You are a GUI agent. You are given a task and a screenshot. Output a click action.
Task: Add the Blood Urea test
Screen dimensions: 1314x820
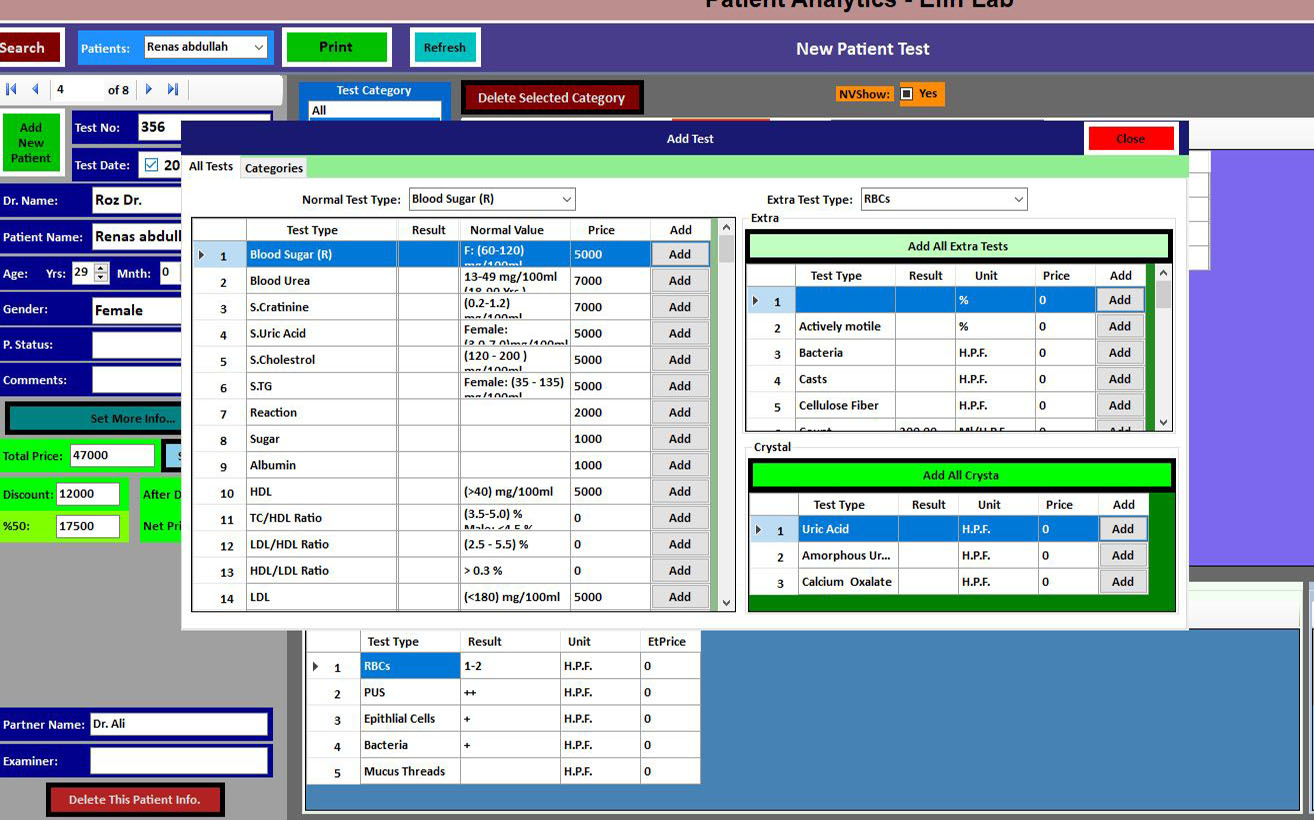pos(680,280)
